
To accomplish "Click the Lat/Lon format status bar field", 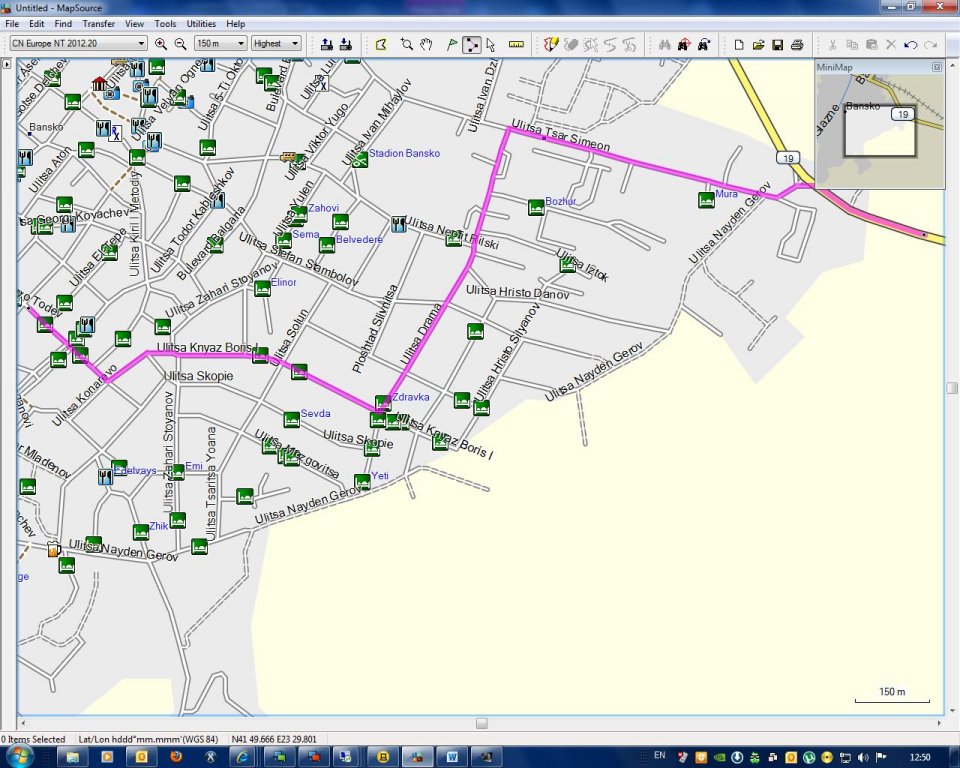I will pos(148,739).
